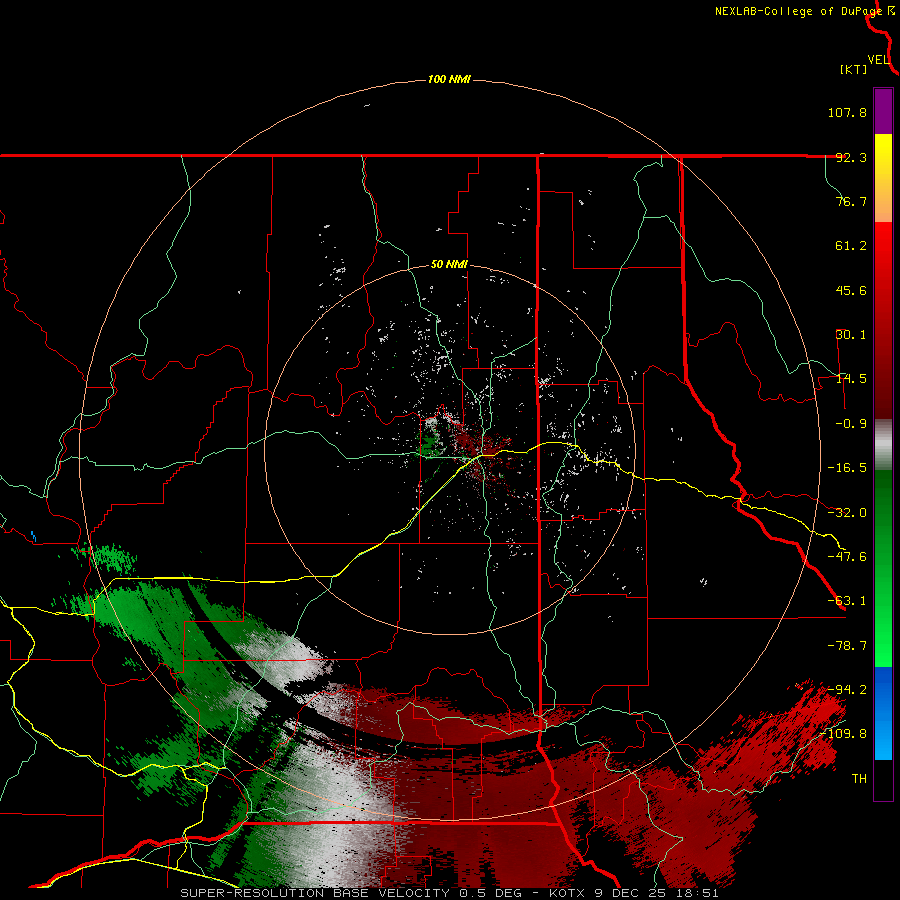Click the 50 NMI range ring label
Screen dimensions: 900x900
449,265
